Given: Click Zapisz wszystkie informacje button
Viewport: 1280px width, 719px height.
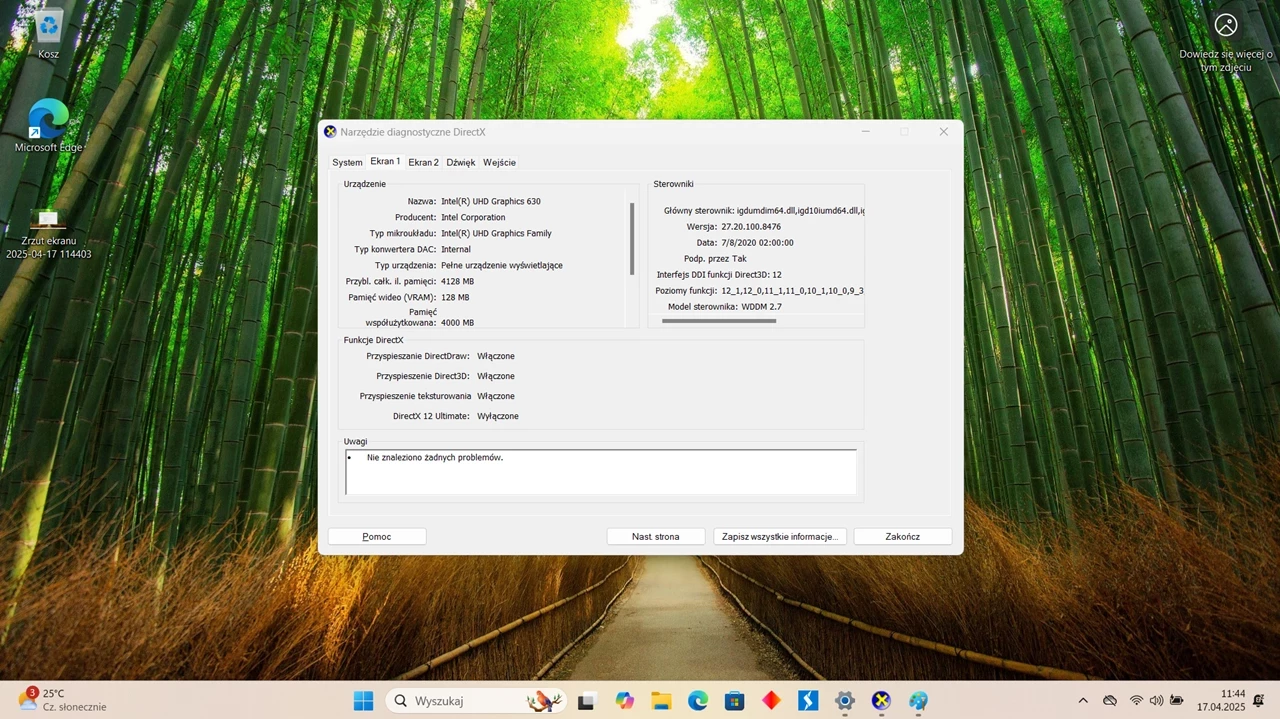Looking at the screenshot, I should point(780,537).
